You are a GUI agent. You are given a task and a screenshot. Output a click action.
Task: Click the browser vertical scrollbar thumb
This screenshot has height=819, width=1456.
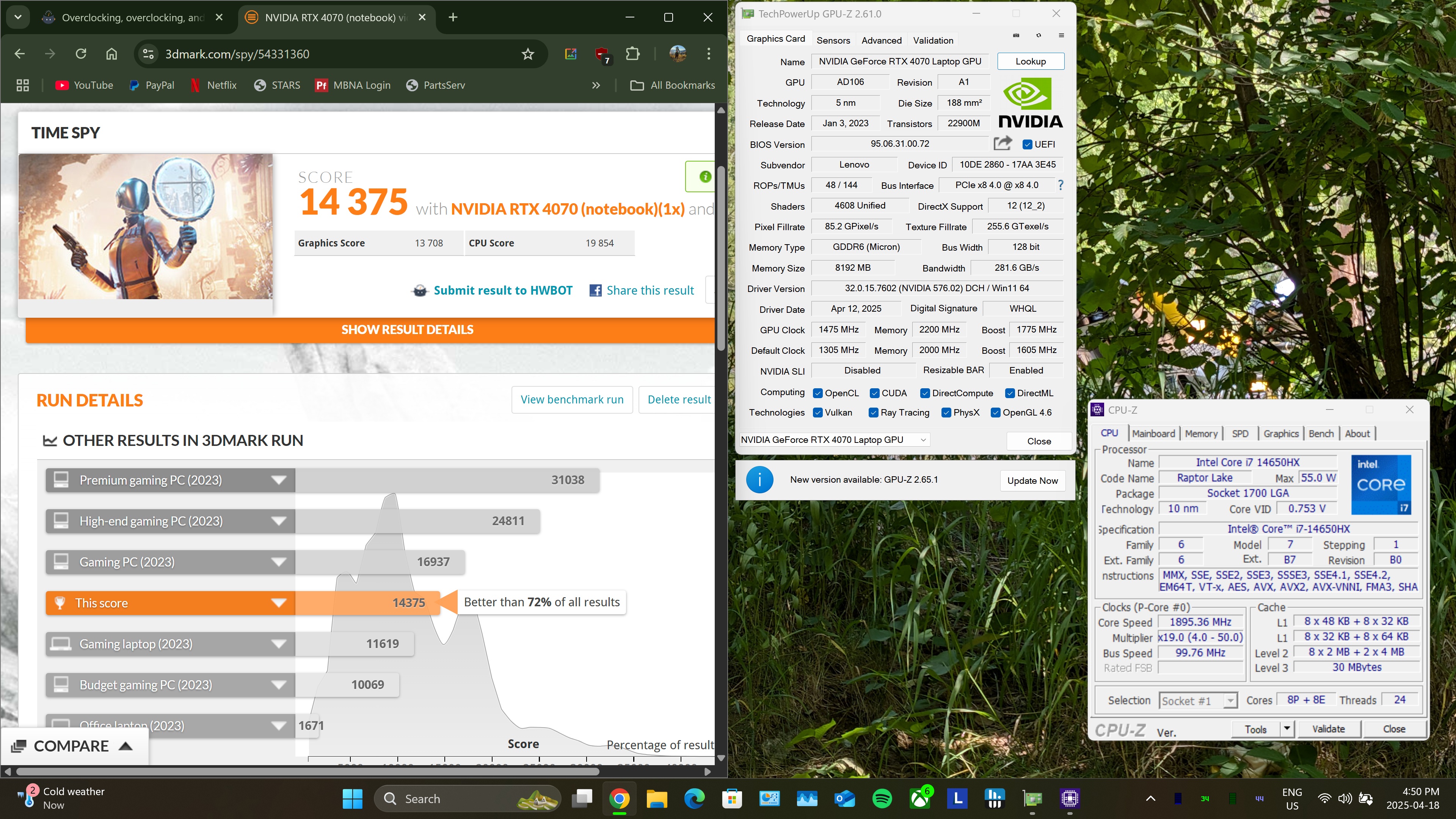tap(721, 259)
